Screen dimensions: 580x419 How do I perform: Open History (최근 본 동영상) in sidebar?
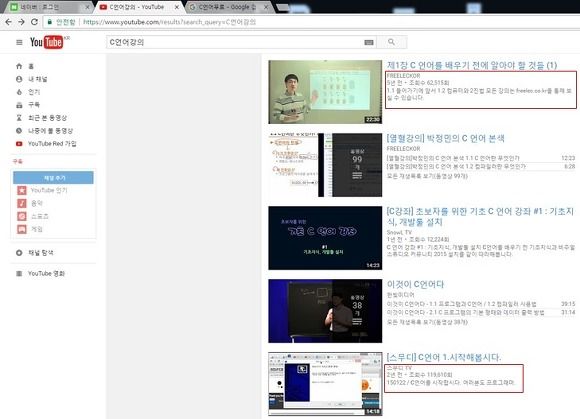pyautogui.click(x=41, y=118)
